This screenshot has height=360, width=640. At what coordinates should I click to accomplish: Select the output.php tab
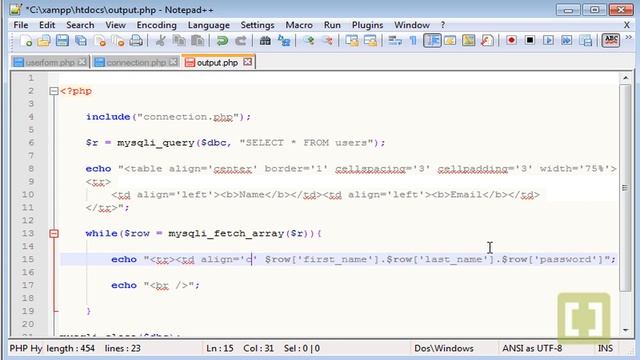click(217, 62)
